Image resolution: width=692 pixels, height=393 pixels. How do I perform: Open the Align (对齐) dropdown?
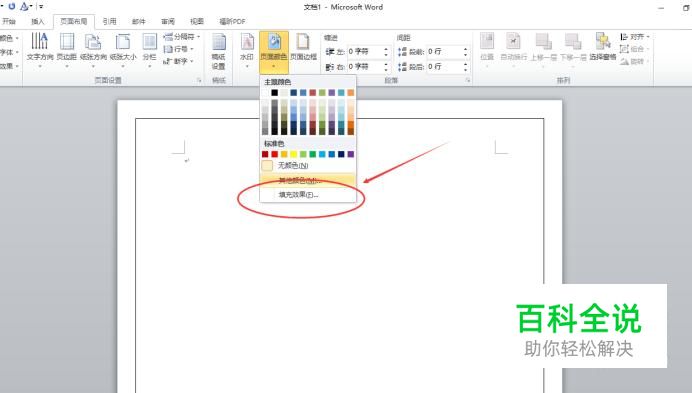635,37
